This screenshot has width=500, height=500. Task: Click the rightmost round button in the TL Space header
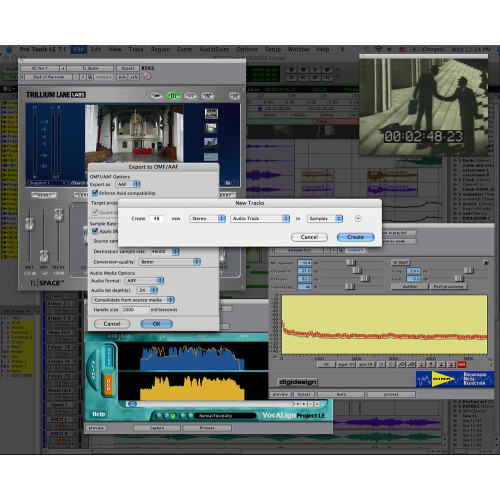pos(235,96)
